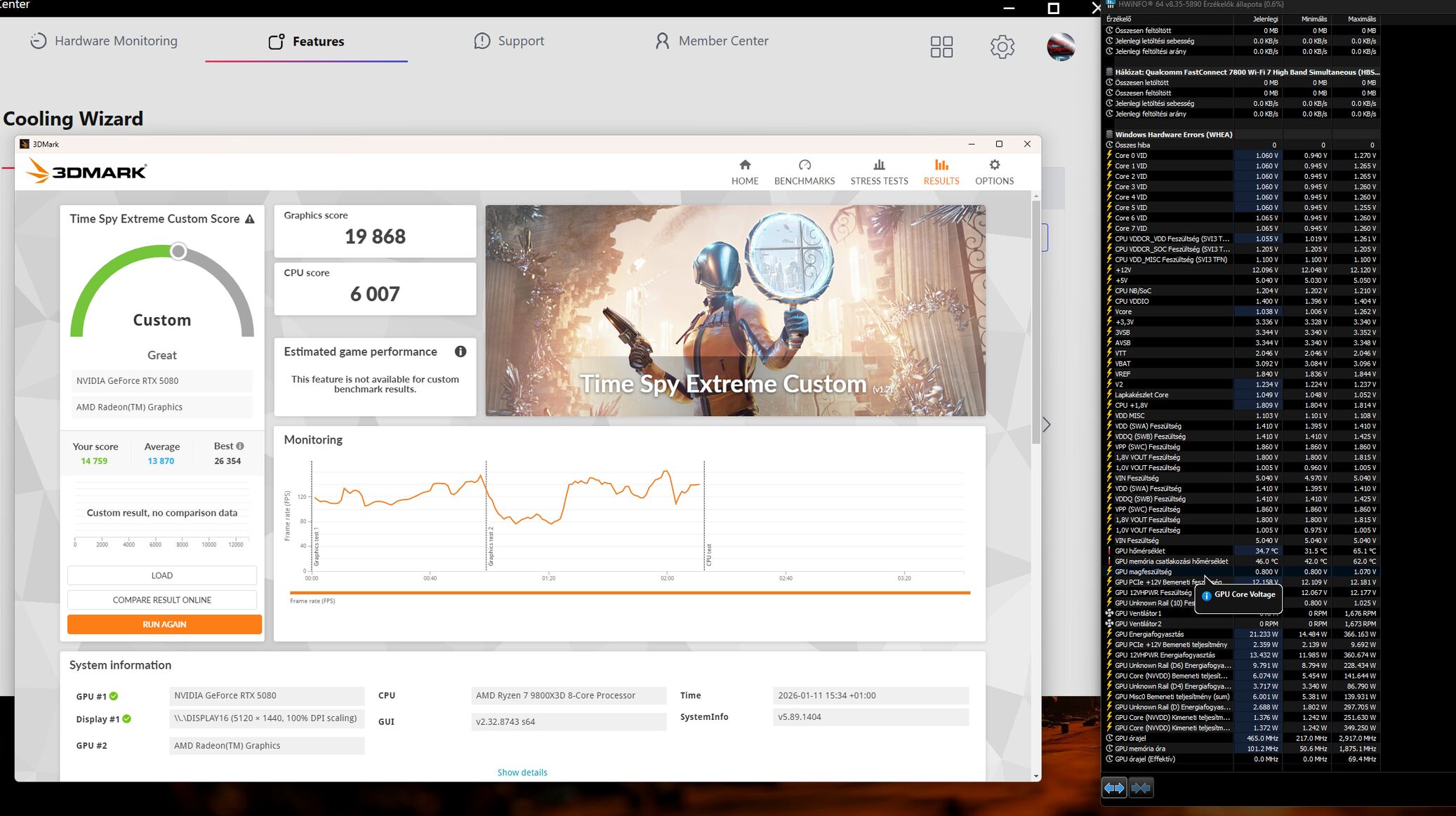The height and width of the screenshot is (816, 1456).
Task: Expand system info with Show details
Action: pos(522,772)
